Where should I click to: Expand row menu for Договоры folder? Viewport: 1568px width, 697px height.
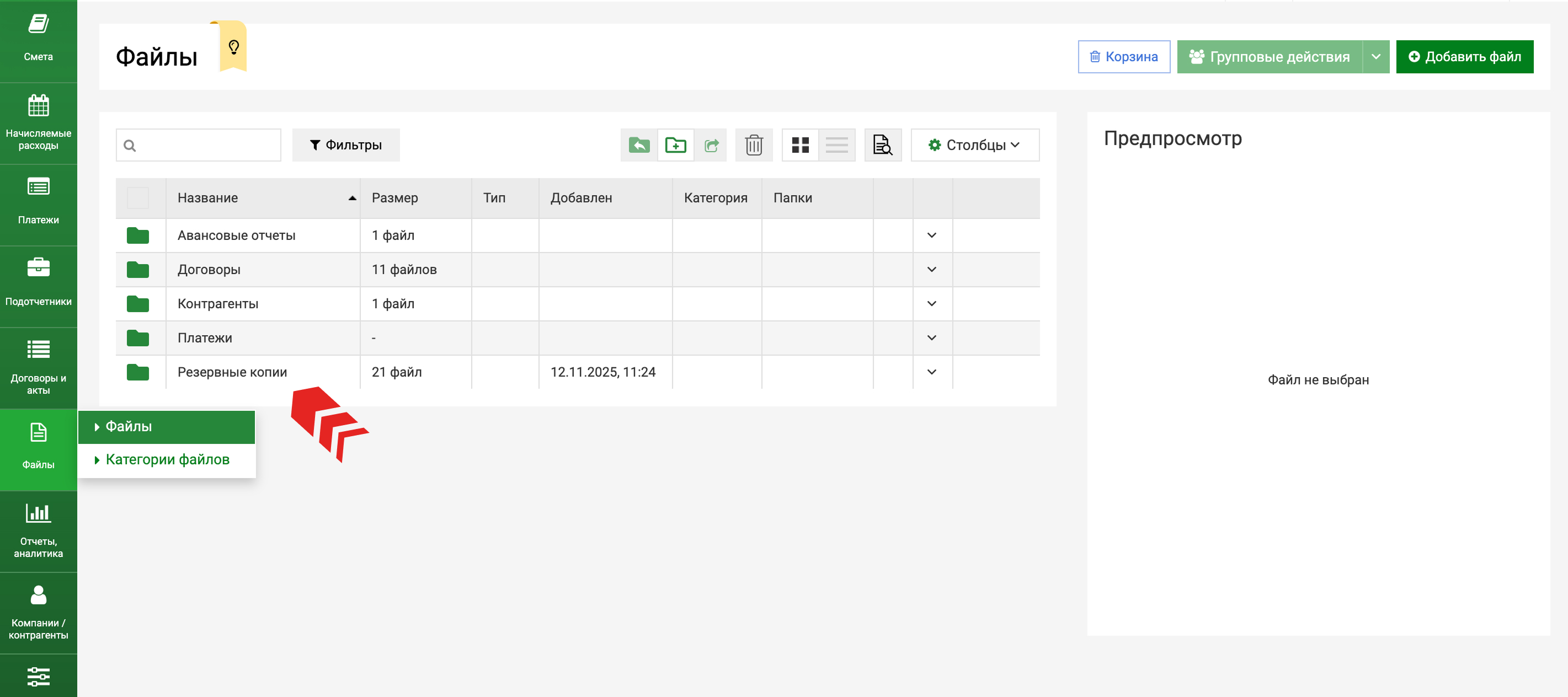tap(931, 270)
